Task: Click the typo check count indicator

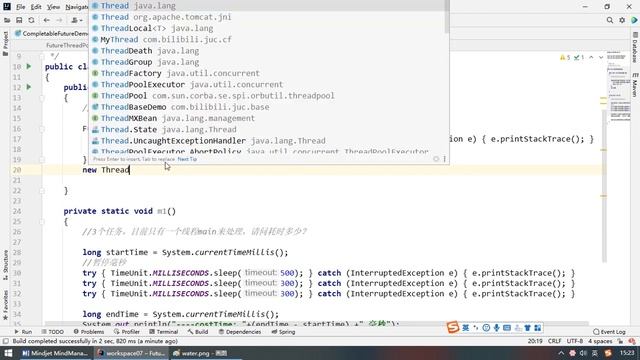Action: (579, 58)
